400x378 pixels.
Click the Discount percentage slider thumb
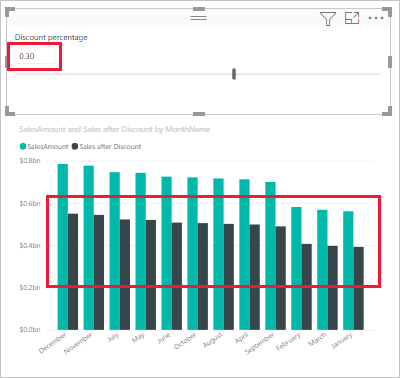point(234,74)
